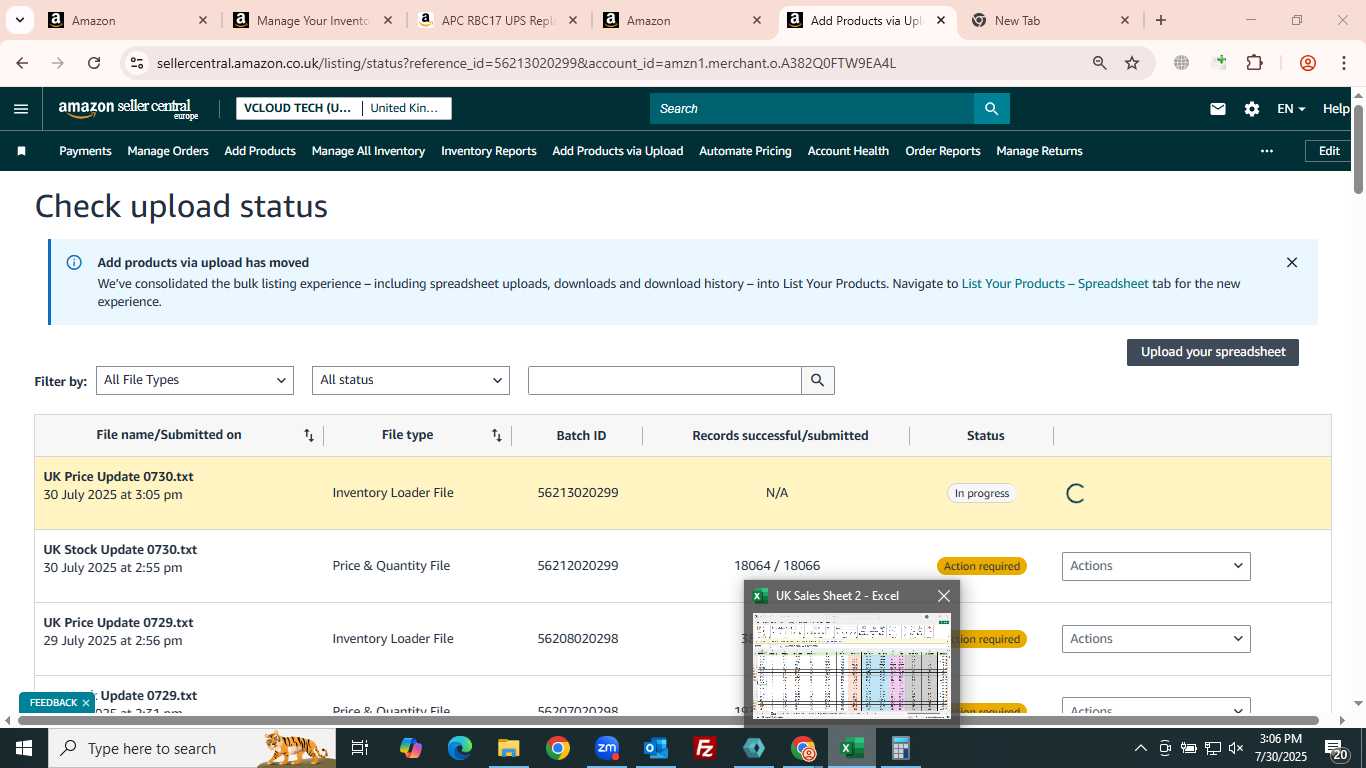Viewport: 1366px width, 768px height.
Task: Open the notification center icon
Action: click(1336, 748)
